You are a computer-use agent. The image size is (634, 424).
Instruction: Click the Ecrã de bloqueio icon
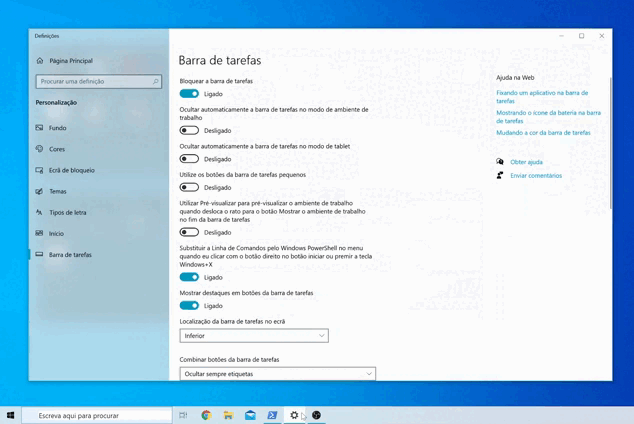pyautogui.click(x=39, y=170)
